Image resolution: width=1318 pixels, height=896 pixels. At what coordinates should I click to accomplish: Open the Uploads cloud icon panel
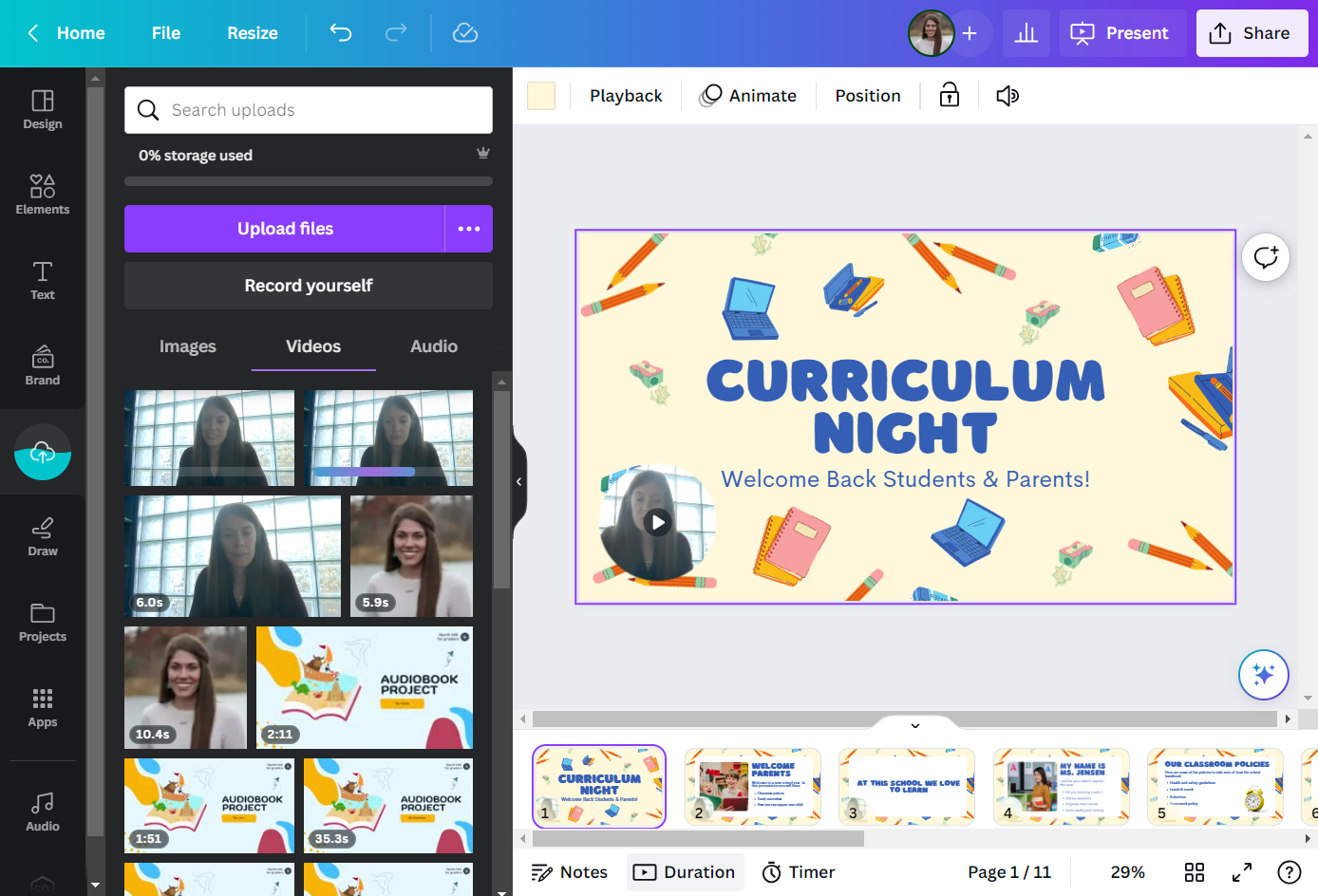[43, 452]
